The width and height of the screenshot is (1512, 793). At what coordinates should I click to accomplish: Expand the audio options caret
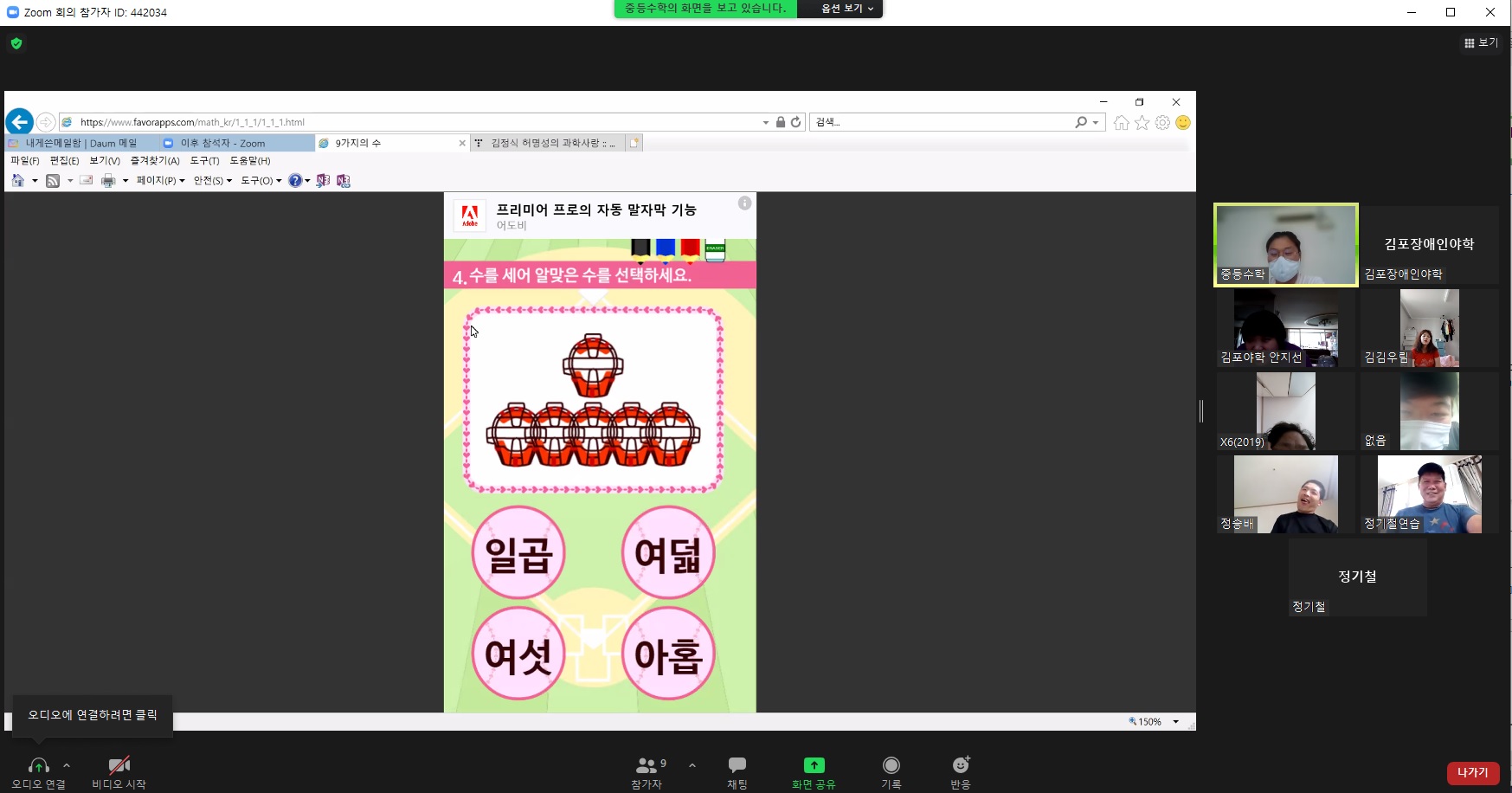pos(67,765)
